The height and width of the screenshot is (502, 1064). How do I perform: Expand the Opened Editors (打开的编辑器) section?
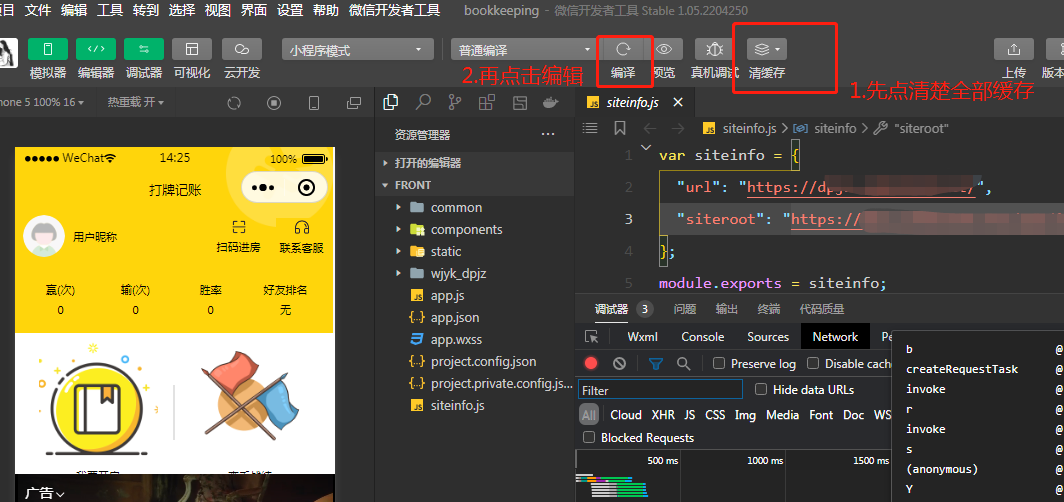pyautogui.click(x=474, y=163)
